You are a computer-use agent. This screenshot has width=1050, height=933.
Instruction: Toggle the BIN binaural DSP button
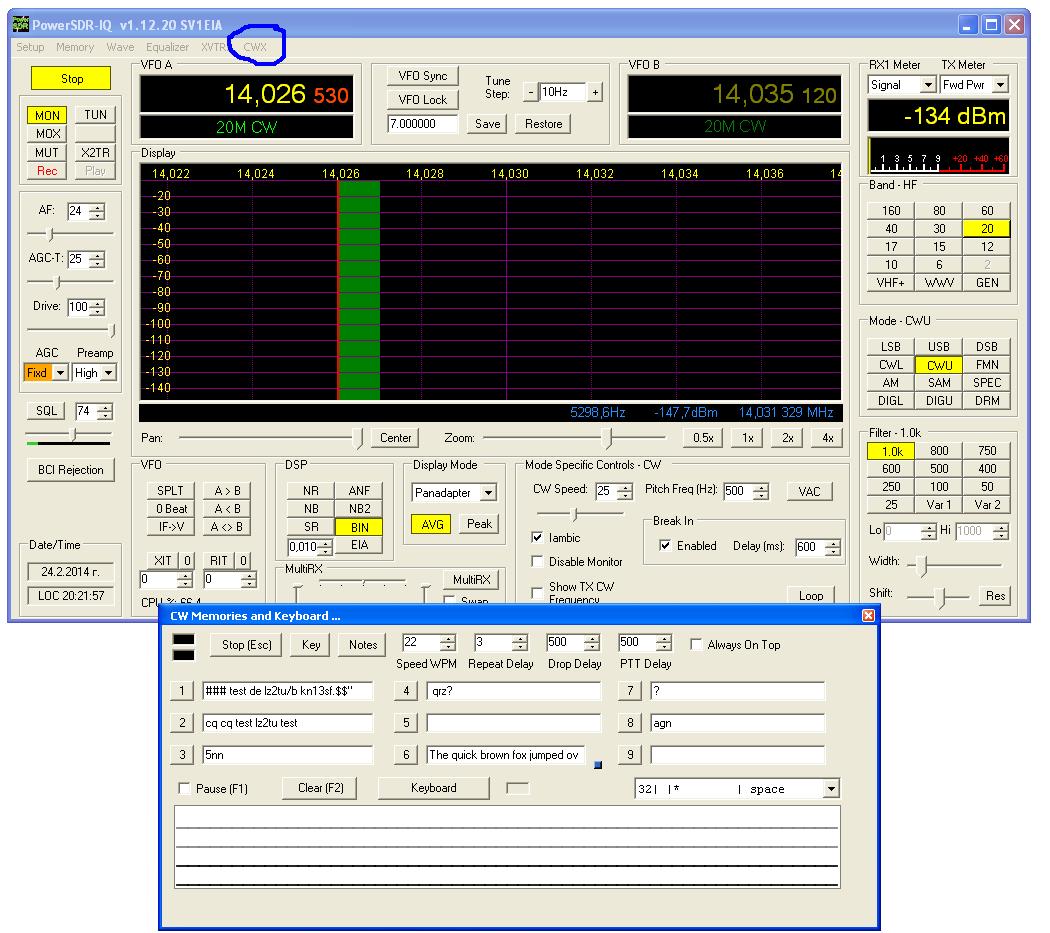[359, 527]
